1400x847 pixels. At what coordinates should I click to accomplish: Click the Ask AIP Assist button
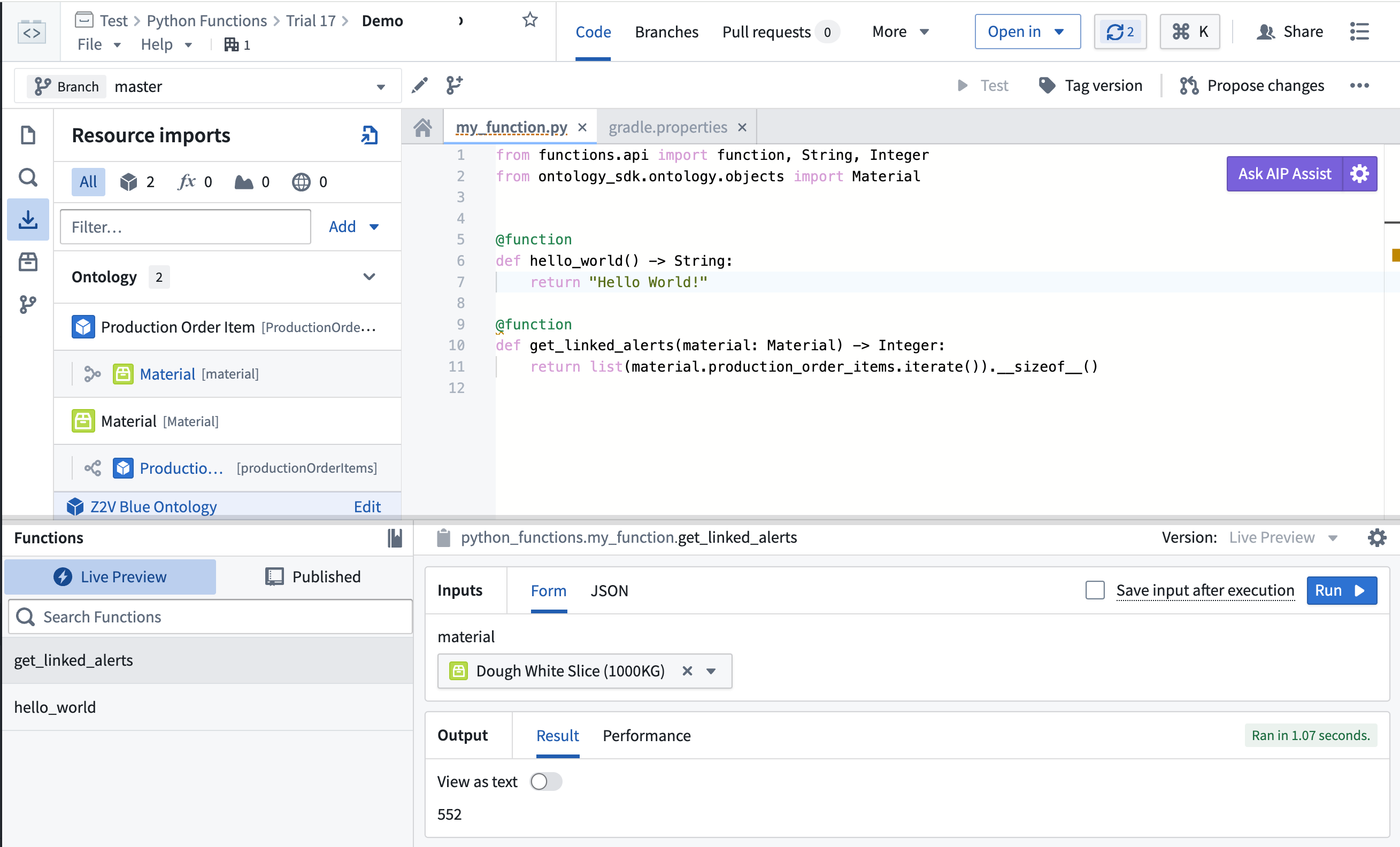[1285, 174]
